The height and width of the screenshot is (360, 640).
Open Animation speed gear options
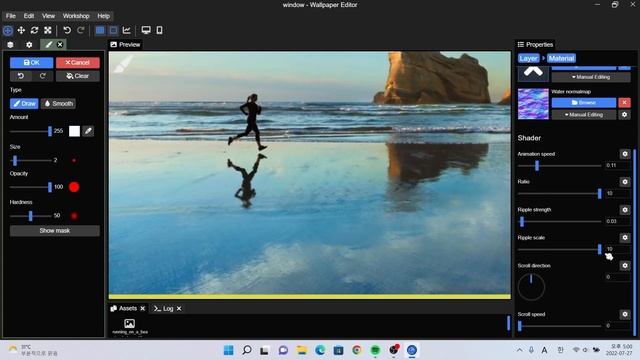[625, 154]
